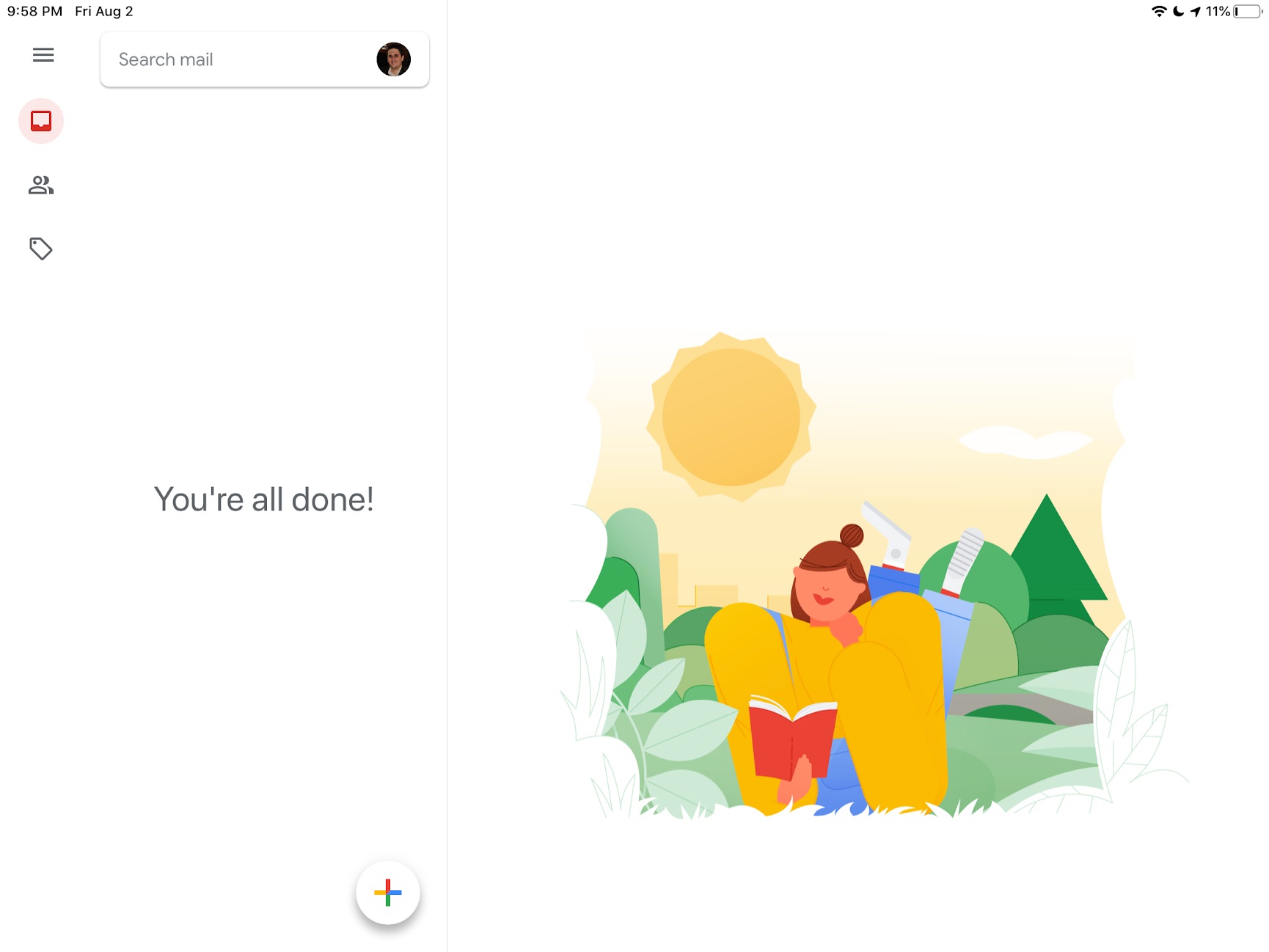This screenshot has height=952, width=1269.
Task: Open account menu via profile avatar
Action: click(394, 59)
